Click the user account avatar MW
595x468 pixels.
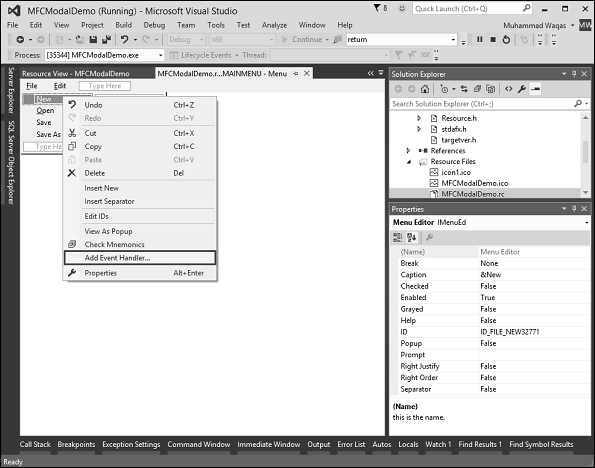click(x=585, y=25)
